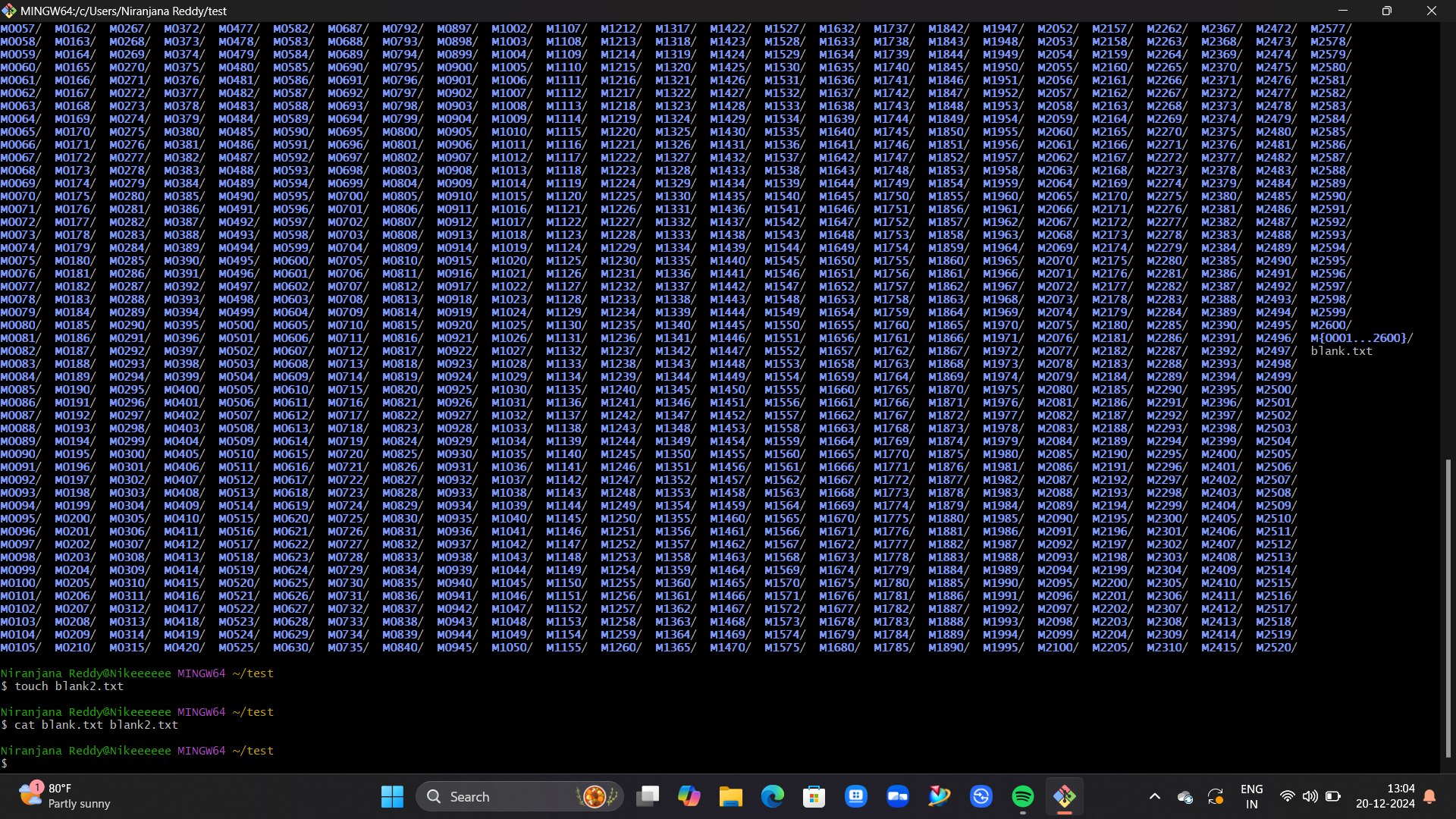Switch ENG IN language input indicator
This screenshot has width=1456, height=819.
[1251, 796]
